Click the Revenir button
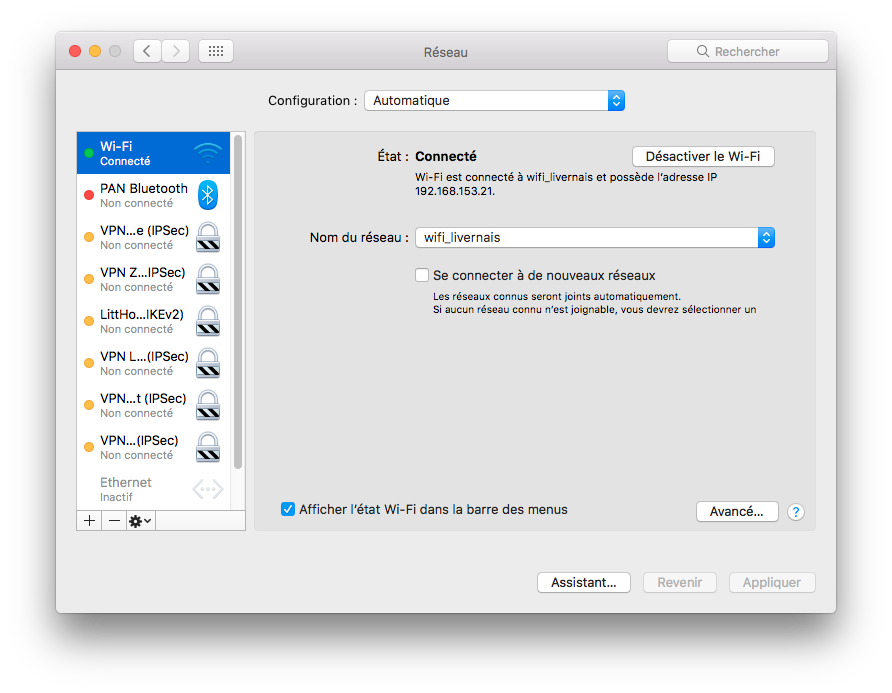The width and height of the screenshot is (892, 693). pyautogui.click(x=680, y=583)
